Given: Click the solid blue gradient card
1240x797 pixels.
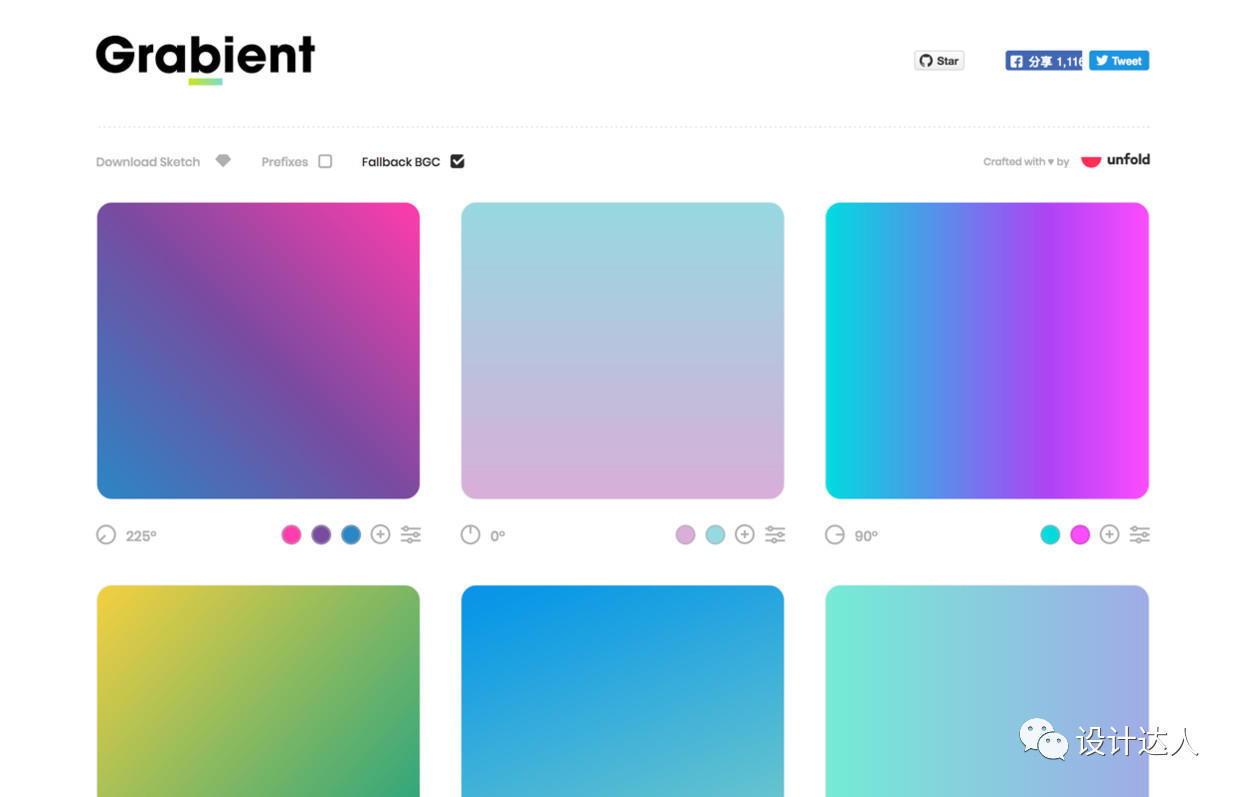Looking at the screenshot, I should pyautogui.click(x=622, y=691).
